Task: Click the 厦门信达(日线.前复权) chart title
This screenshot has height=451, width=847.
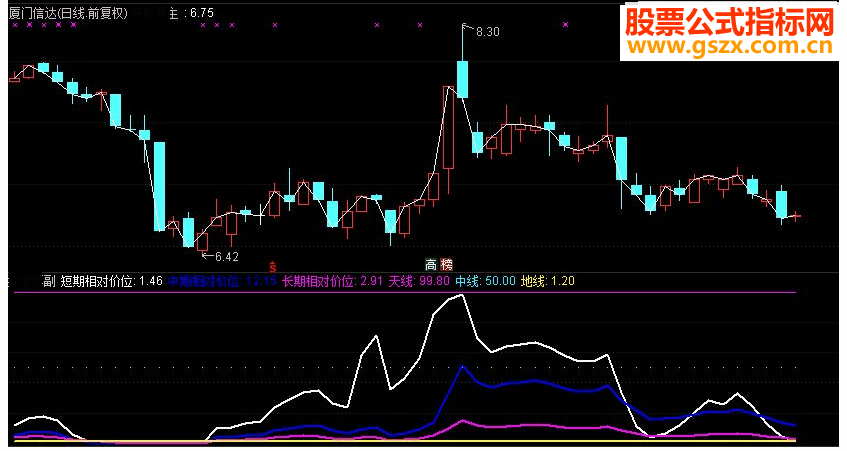Action: [x=69, y=13]
